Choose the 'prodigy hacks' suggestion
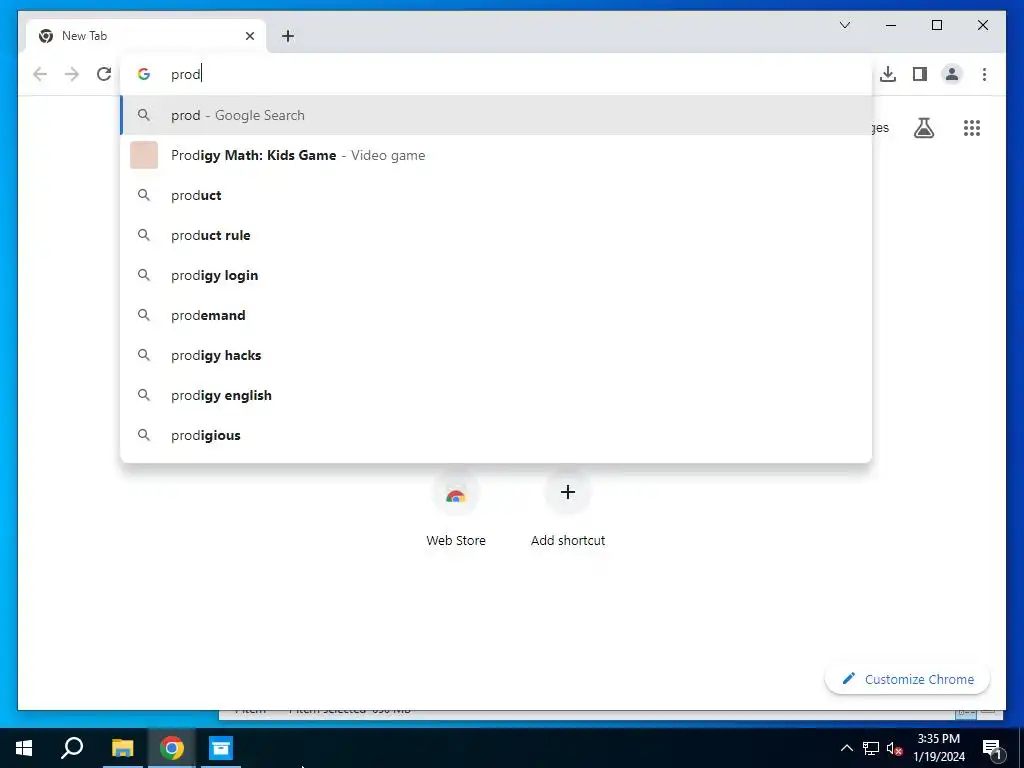The height and width of the screenshot is (768, 1024). tap(496, 355)
